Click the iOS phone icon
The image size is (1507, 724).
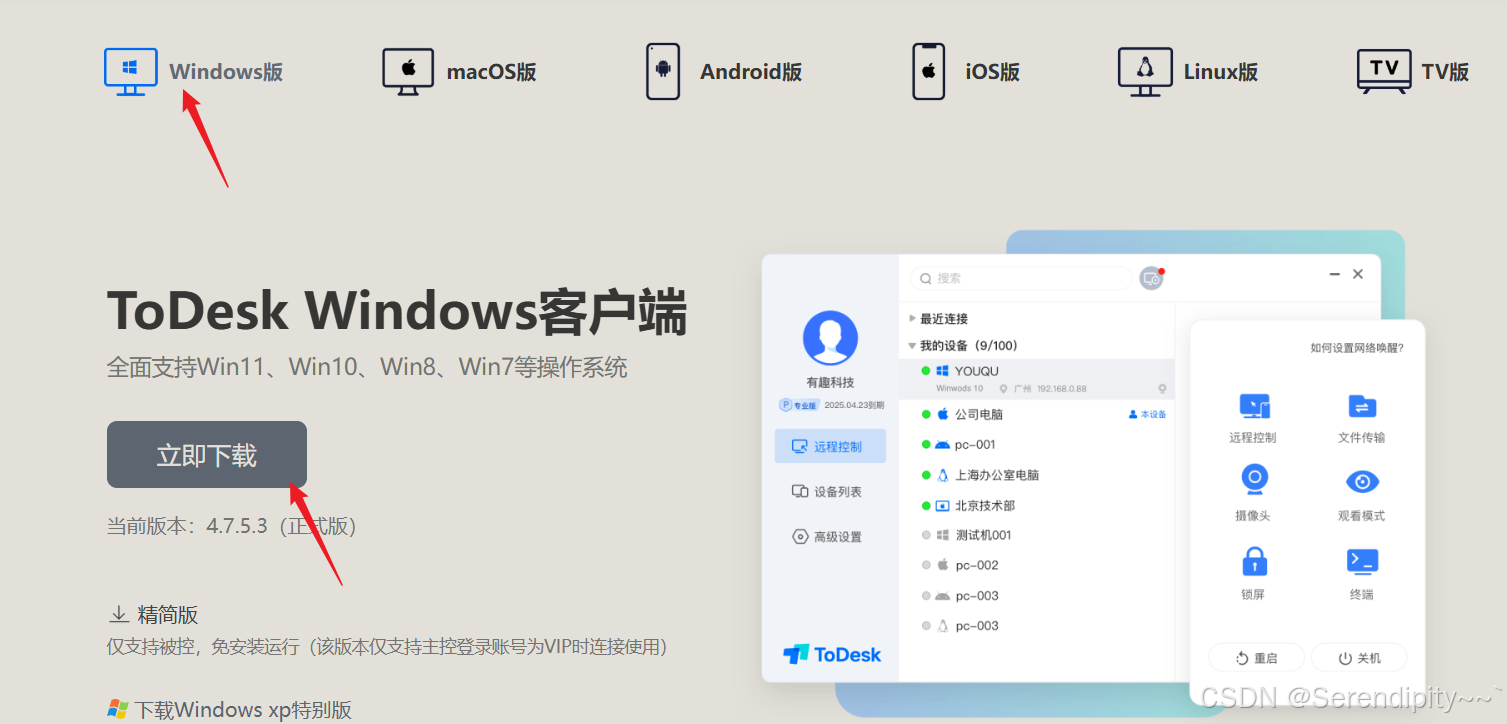click(x=928, y=71)
